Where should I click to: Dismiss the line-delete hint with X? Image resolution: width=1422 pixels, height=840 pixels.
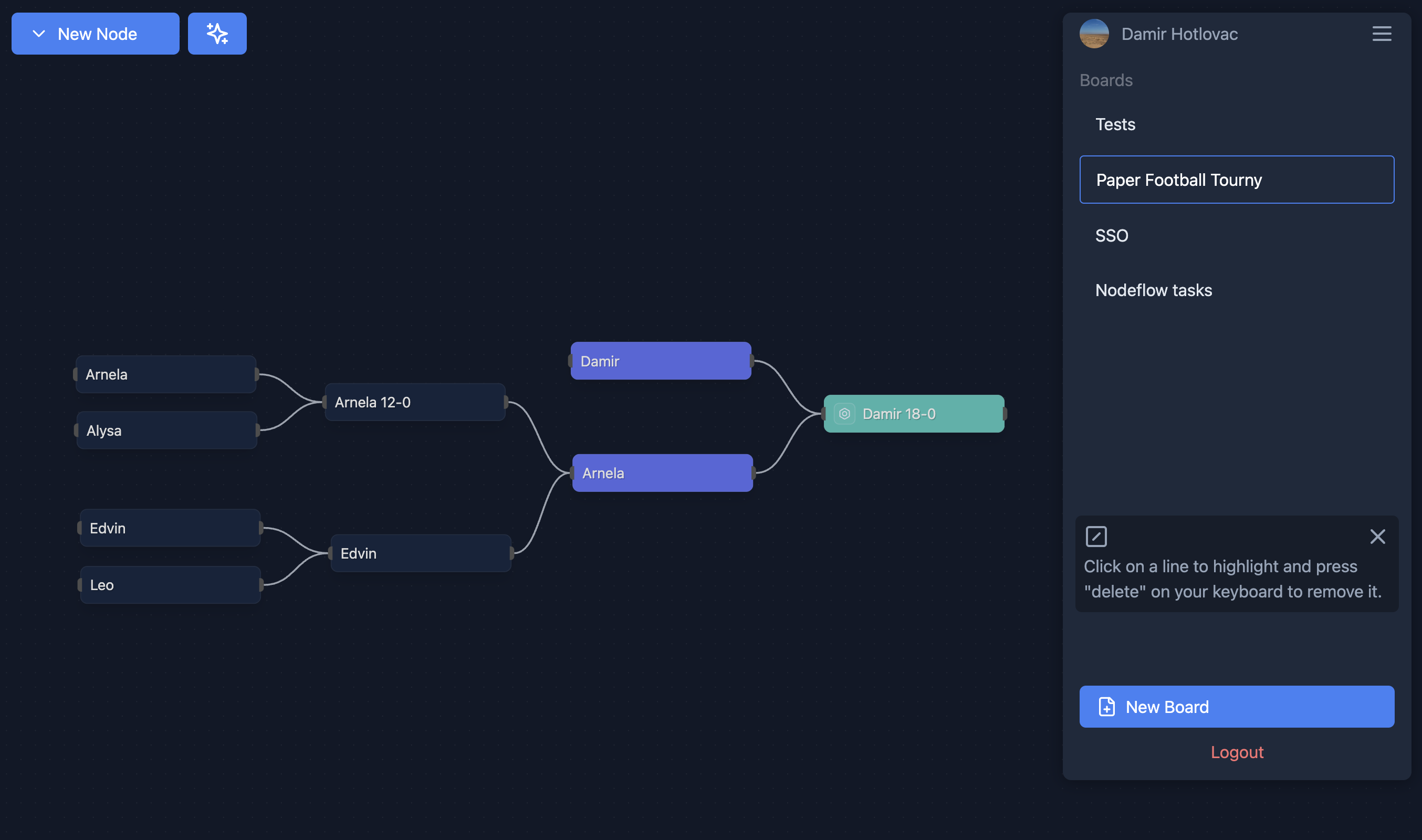pyautogui.click(x=1377, y=536)
